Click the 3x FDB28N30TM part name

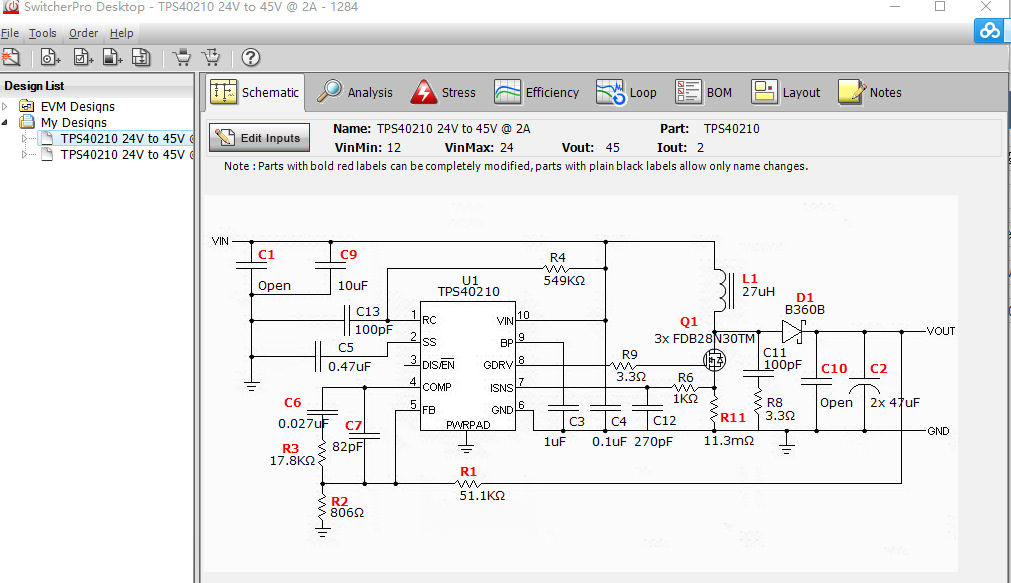point(704,339)
